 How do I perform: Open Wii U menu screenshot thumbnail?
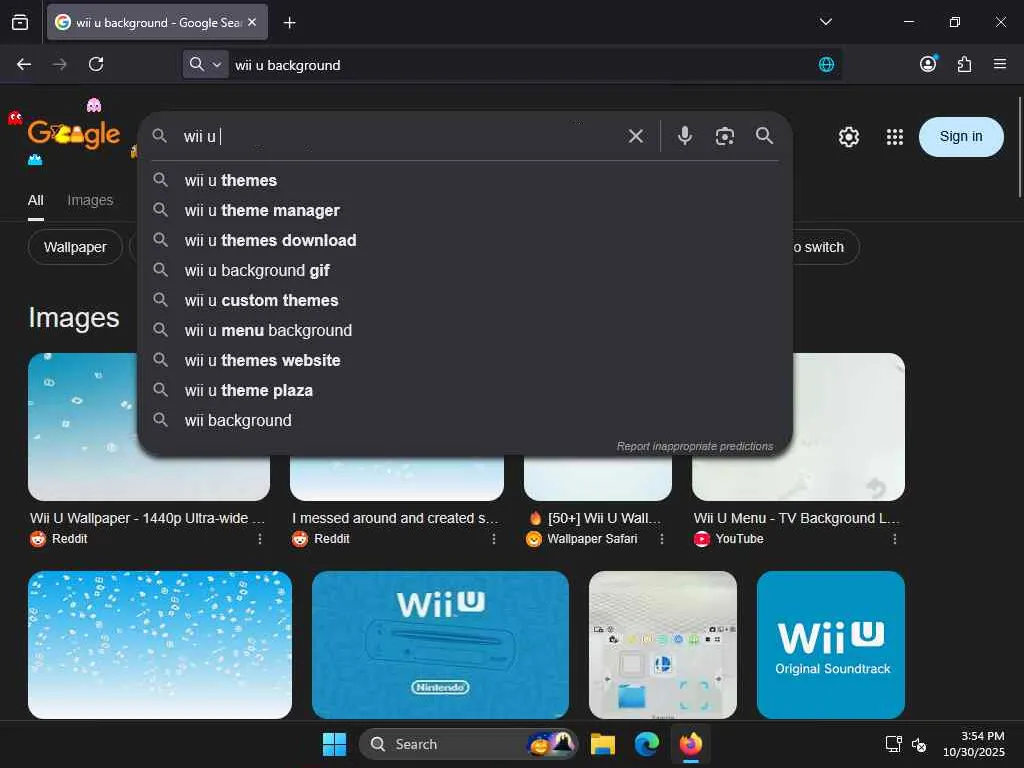click(663, 645)
